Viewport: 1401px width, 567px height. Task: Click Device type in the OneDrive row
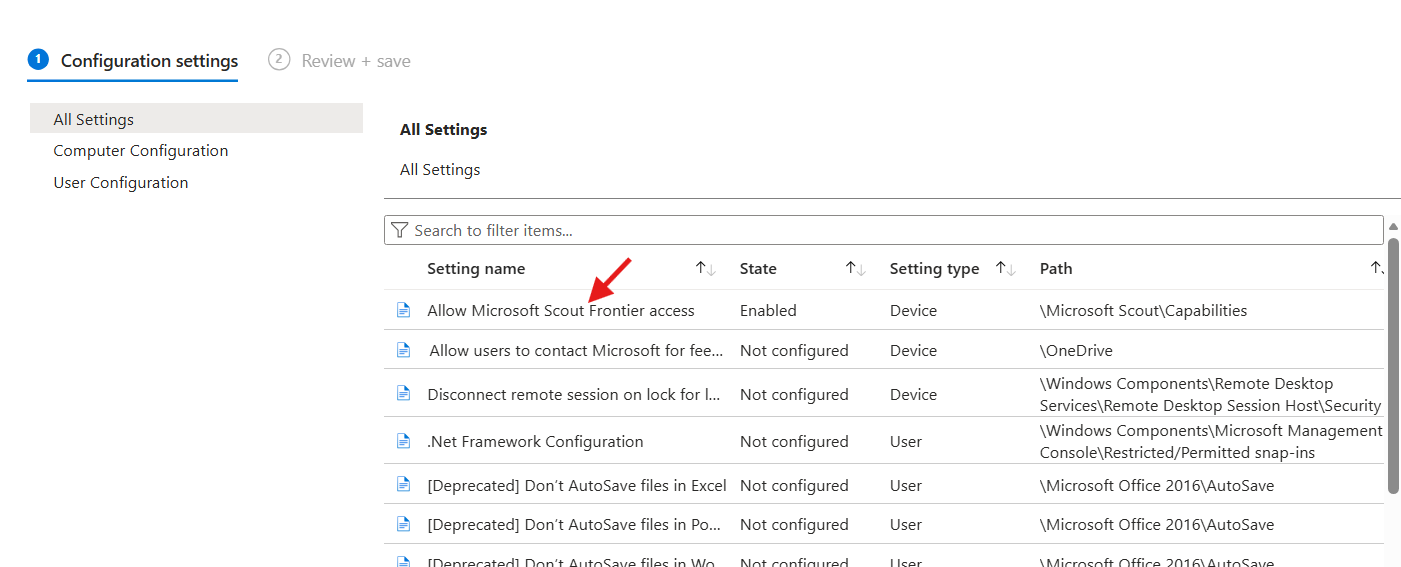pos(913,350)
